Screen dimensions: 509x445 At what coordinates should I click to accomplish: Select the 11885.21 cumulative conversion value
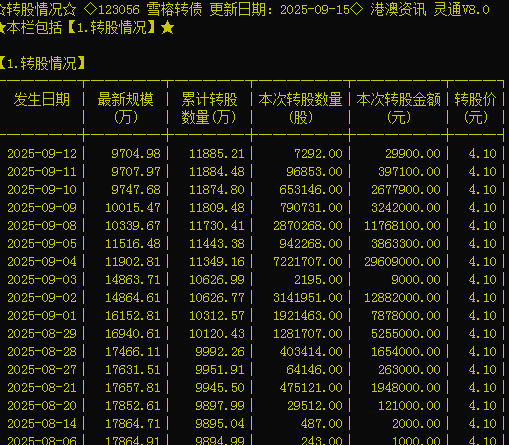217,154
